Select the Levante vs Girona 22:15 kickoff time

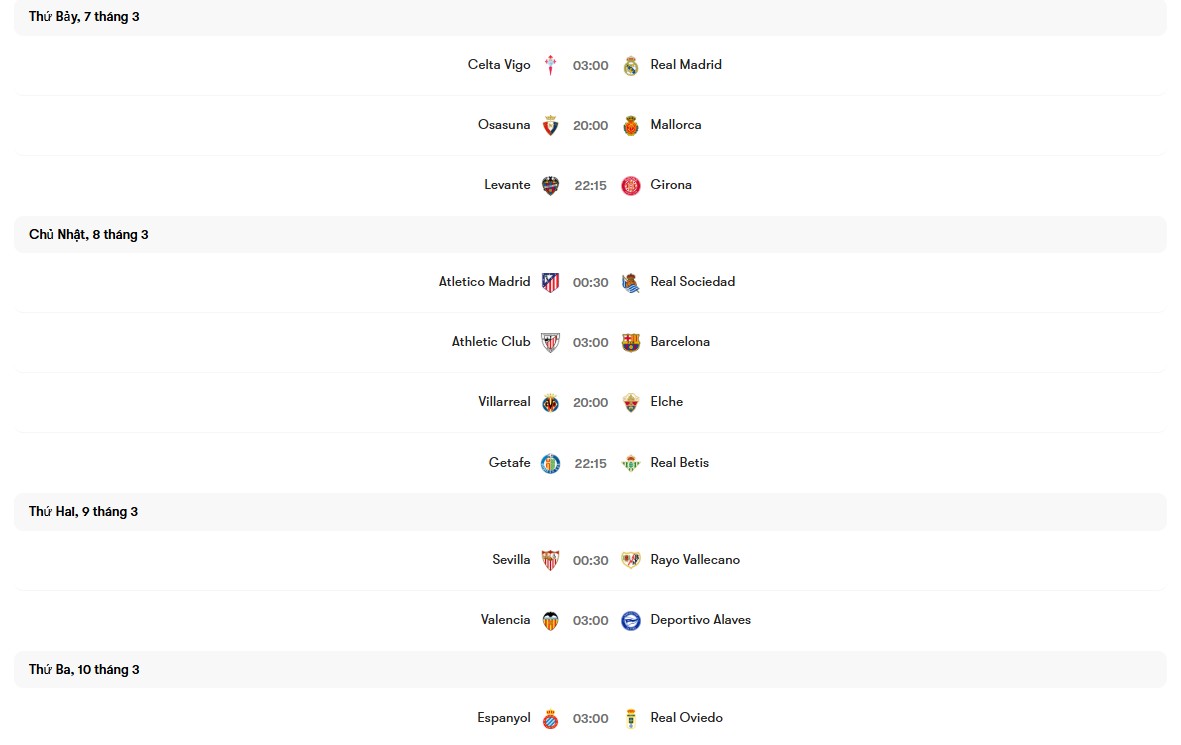coord(591,186)
